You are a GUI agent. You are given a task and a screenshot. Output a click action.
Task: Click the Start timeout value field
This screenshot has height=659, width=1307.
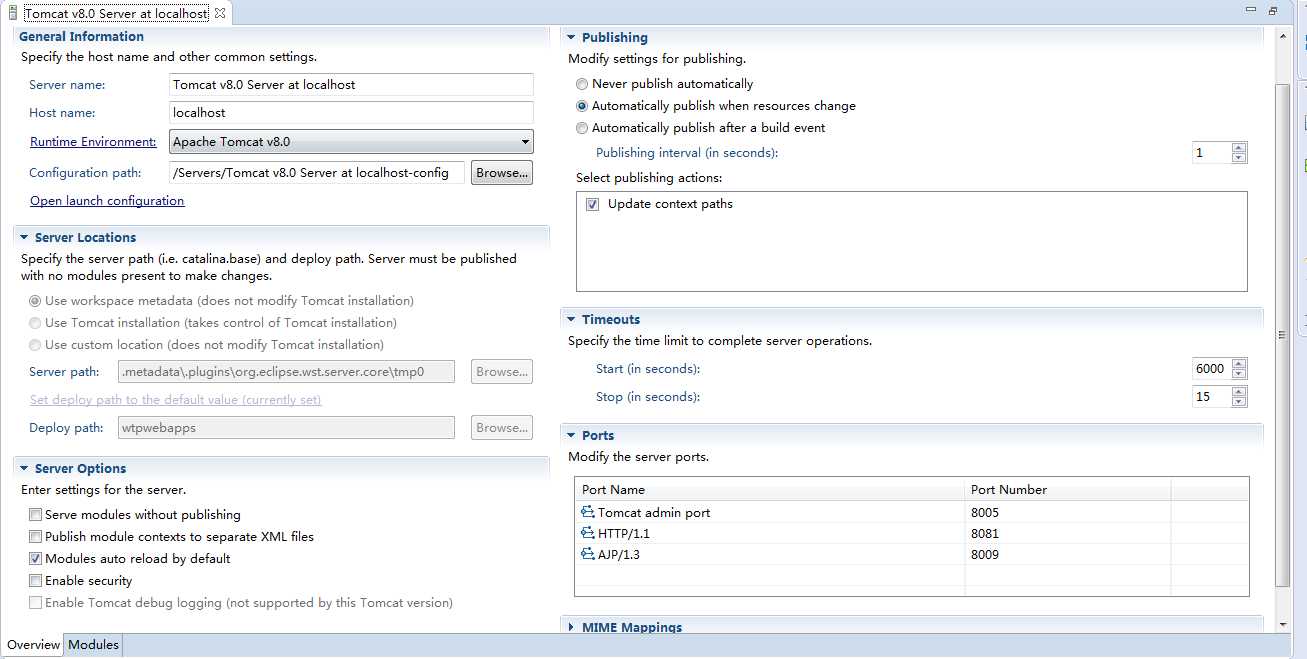pyautogui.click(x=1212, y=369)
